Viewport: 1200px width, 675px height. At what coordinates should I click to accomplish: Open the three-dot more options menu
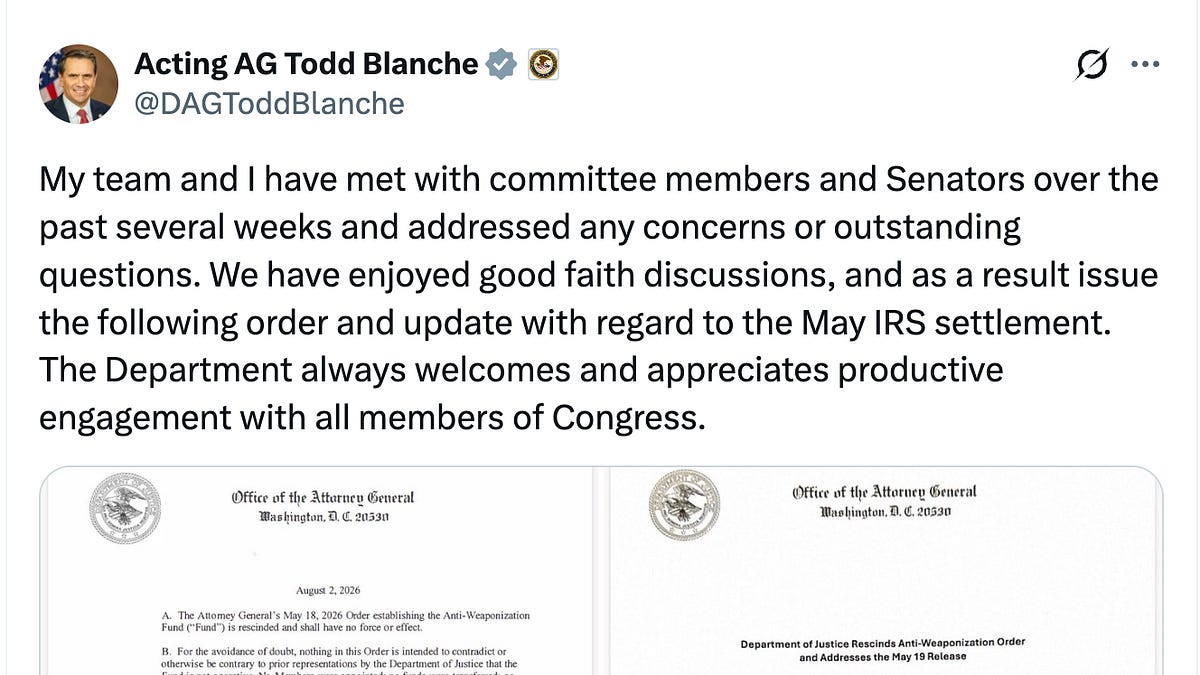(x=1144, y=64)
